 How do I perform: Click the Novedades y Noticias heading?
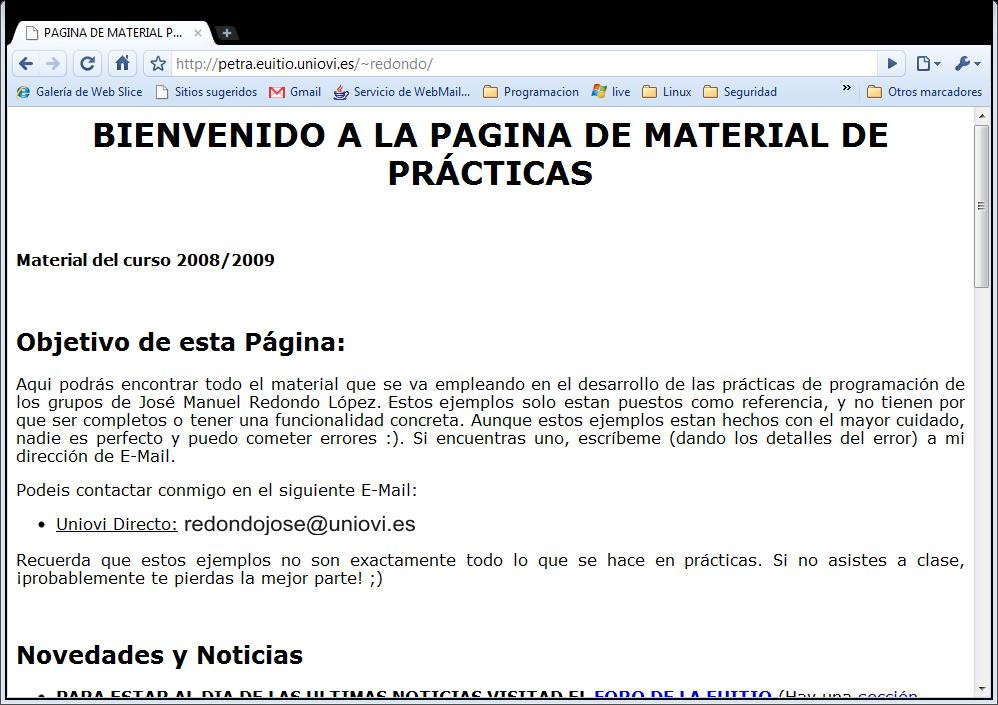pyautogui.click(x=159, y=655)
